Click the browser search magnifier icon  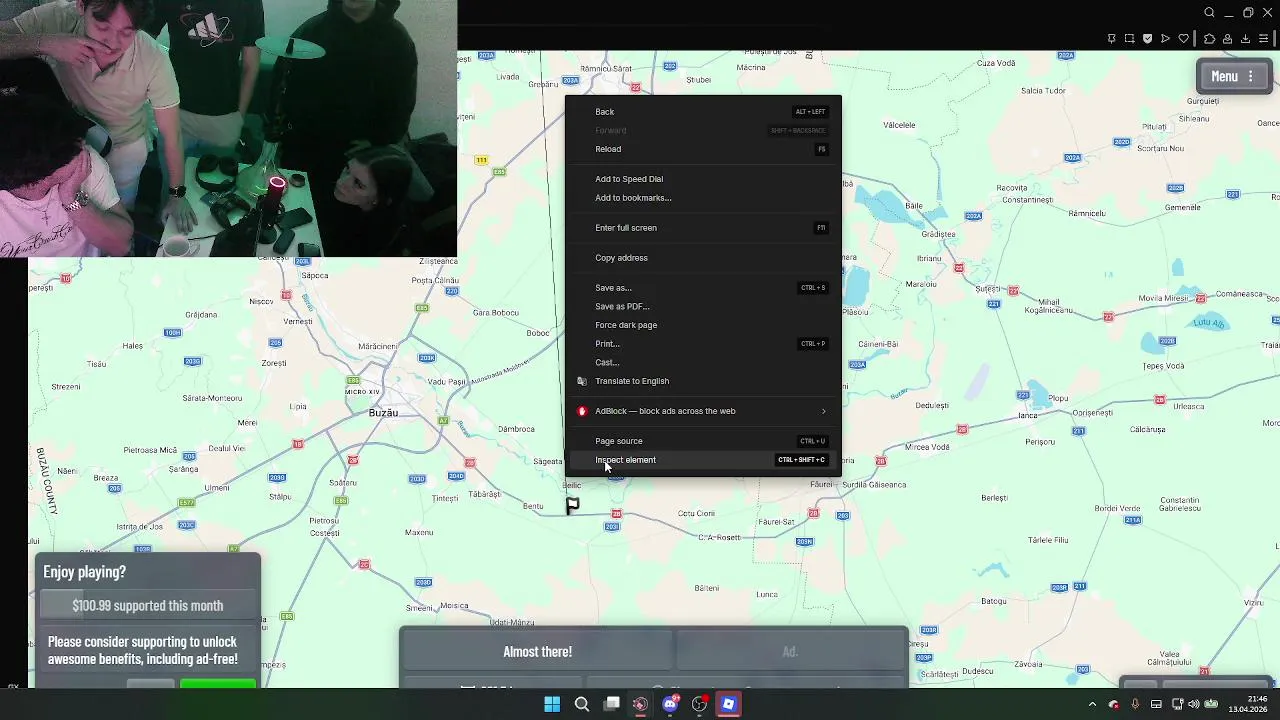pos(1209,13)
